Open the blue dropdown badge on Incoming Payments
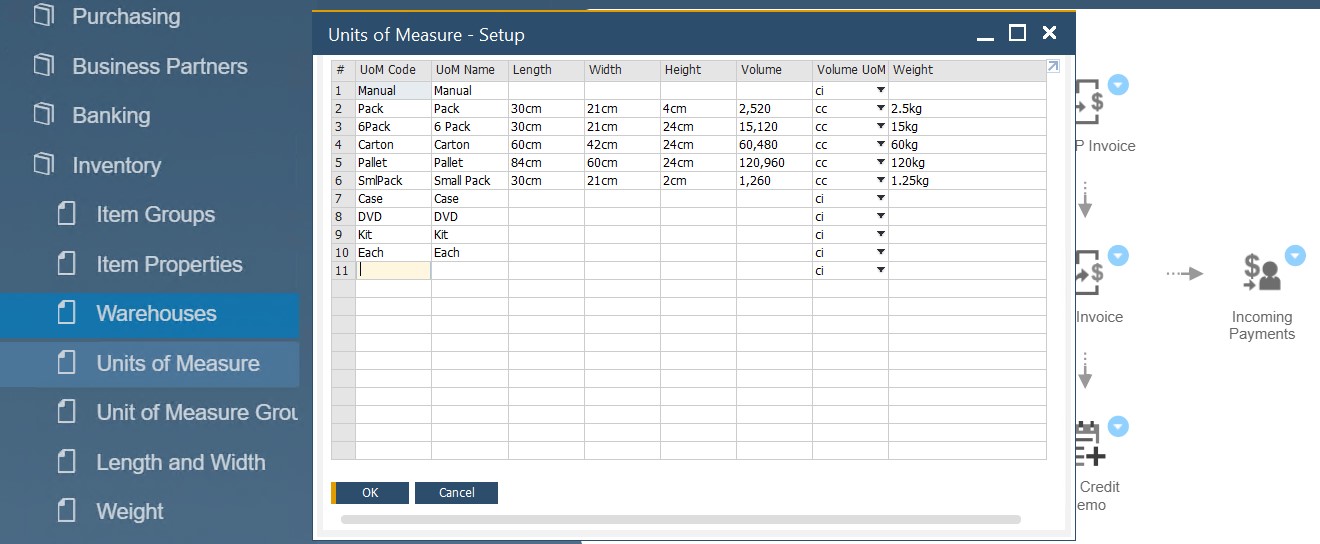The image size is (1320, 544). tap(1295, 255)
